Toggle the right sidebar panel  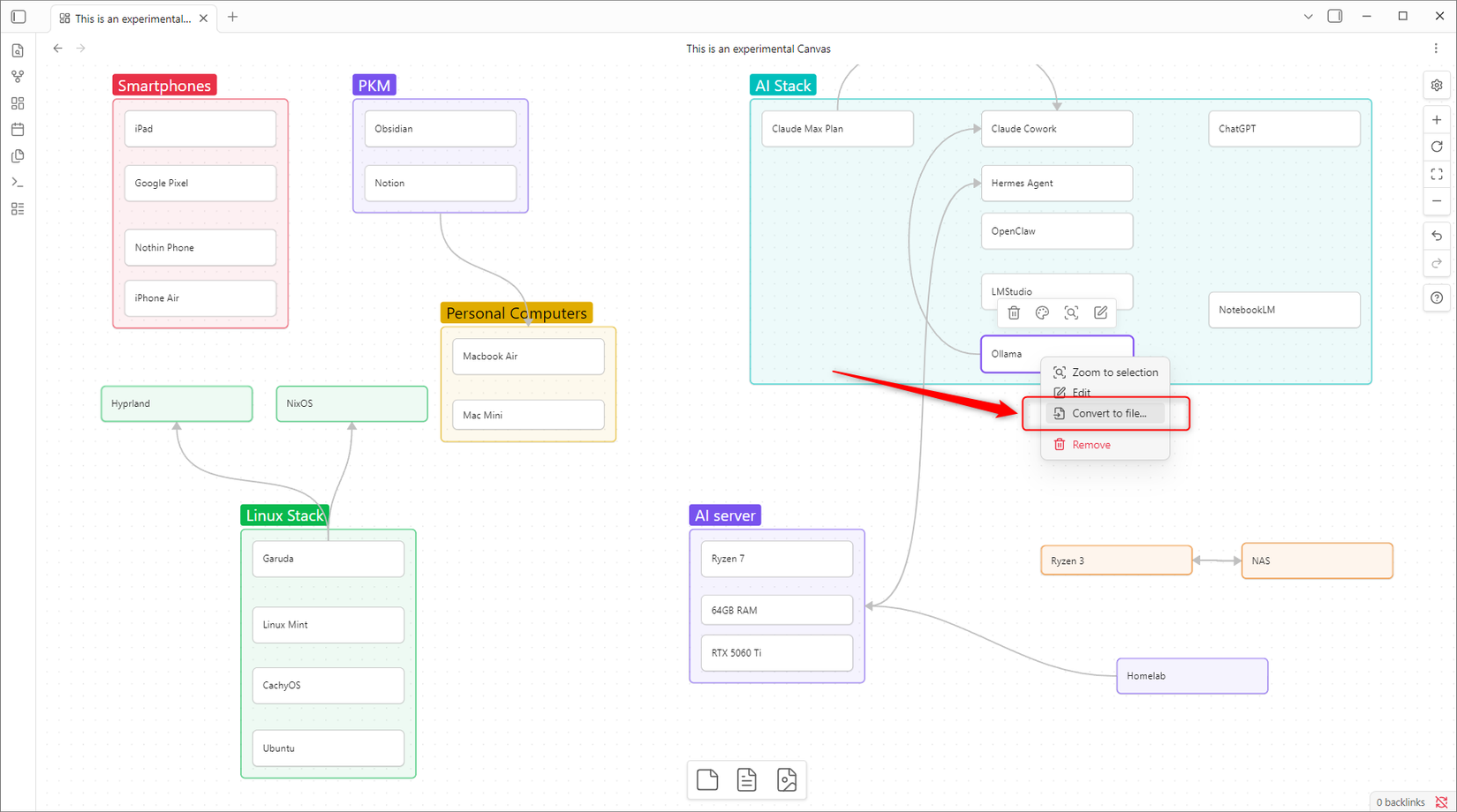pos(1335,17)
